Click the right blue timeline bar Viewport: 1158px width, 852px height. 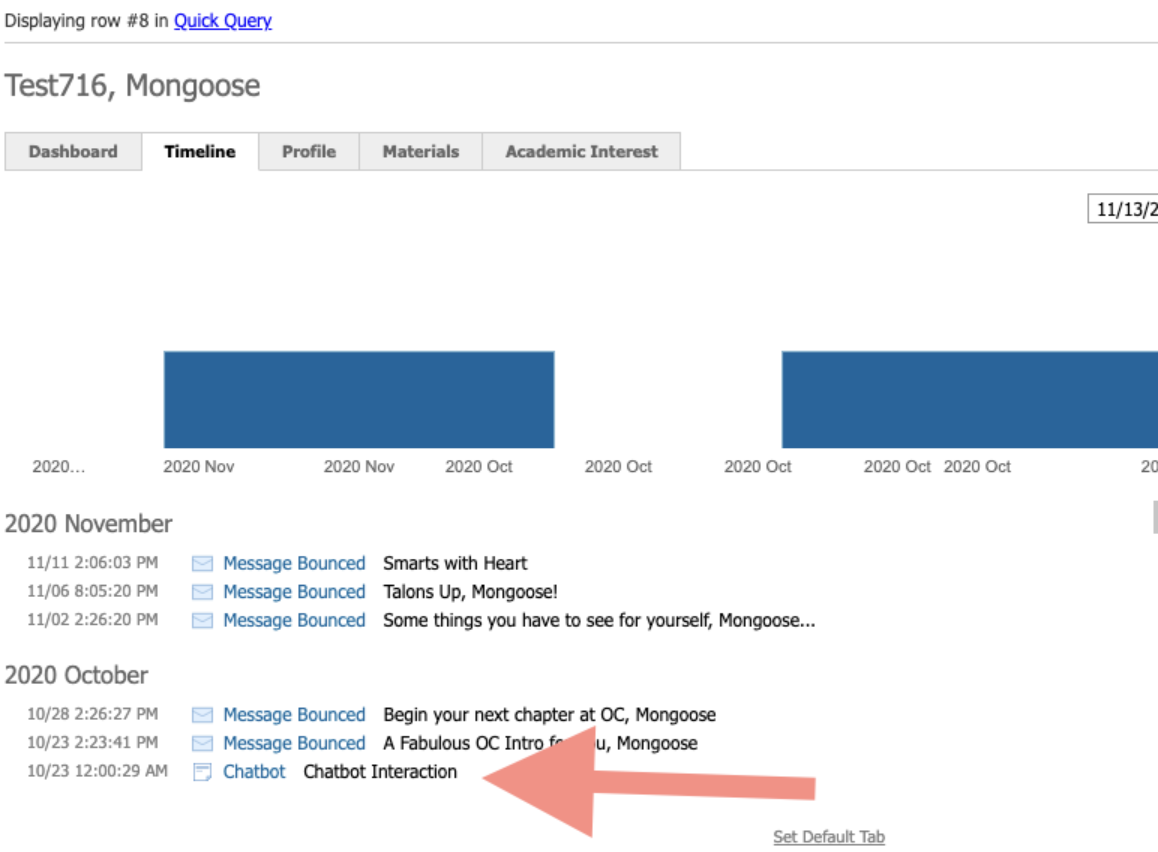pos(968,400)
